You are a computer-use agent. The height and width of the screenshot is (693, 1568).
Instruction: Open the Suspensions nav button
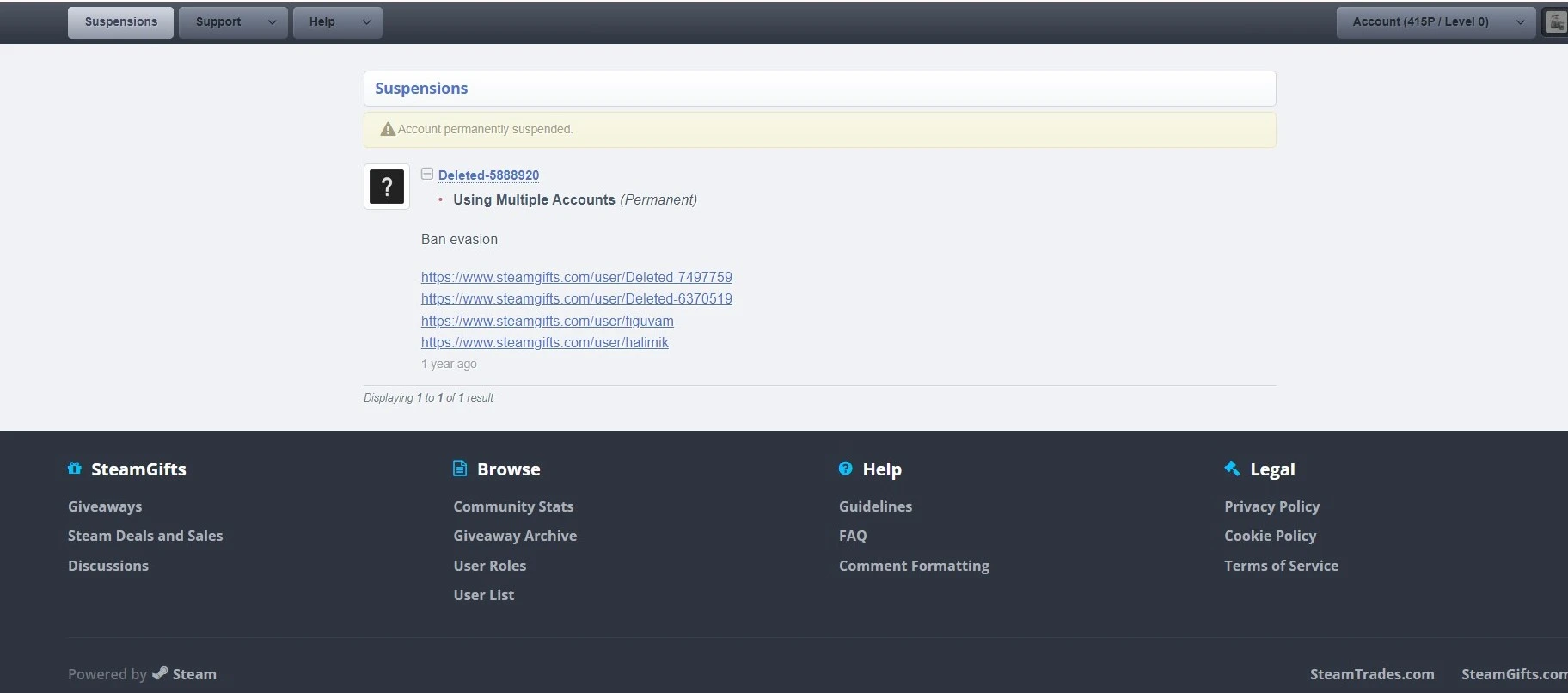point(121,22)
